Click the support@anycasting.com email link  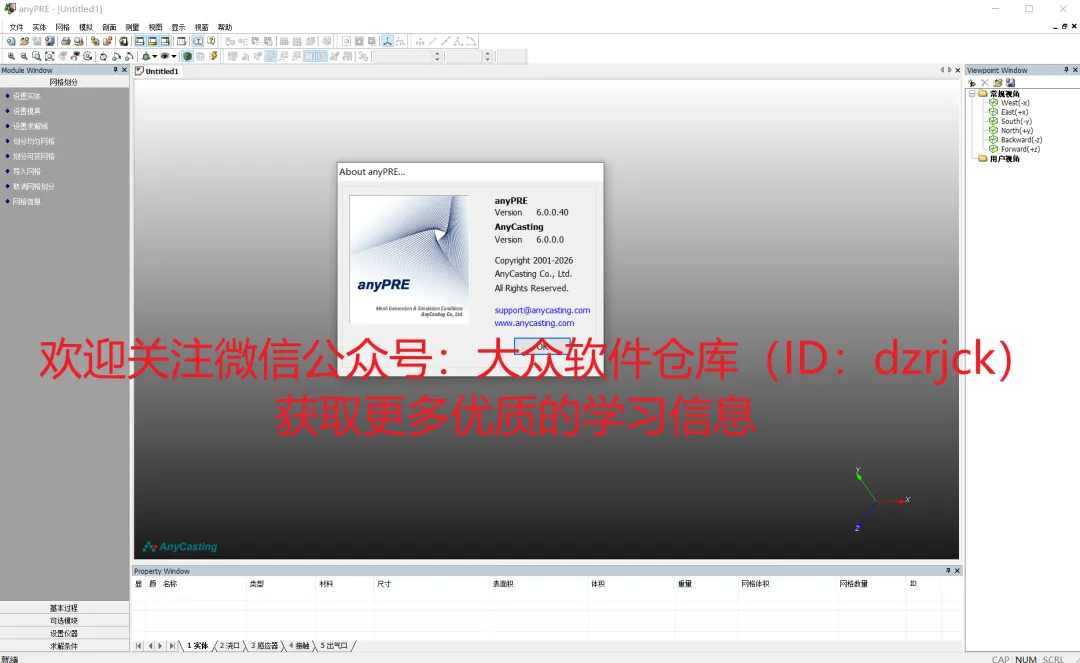coord(542,310)
